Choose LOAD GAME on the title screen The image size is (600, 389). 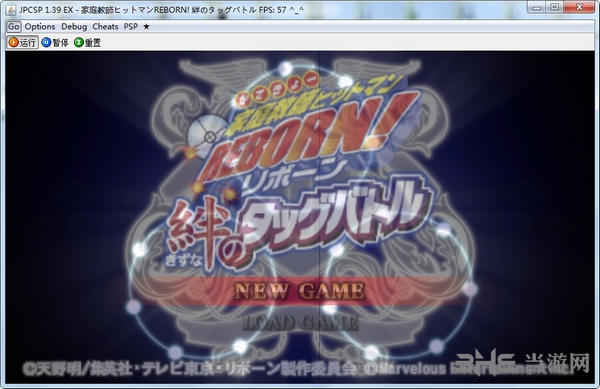(300, 323)
